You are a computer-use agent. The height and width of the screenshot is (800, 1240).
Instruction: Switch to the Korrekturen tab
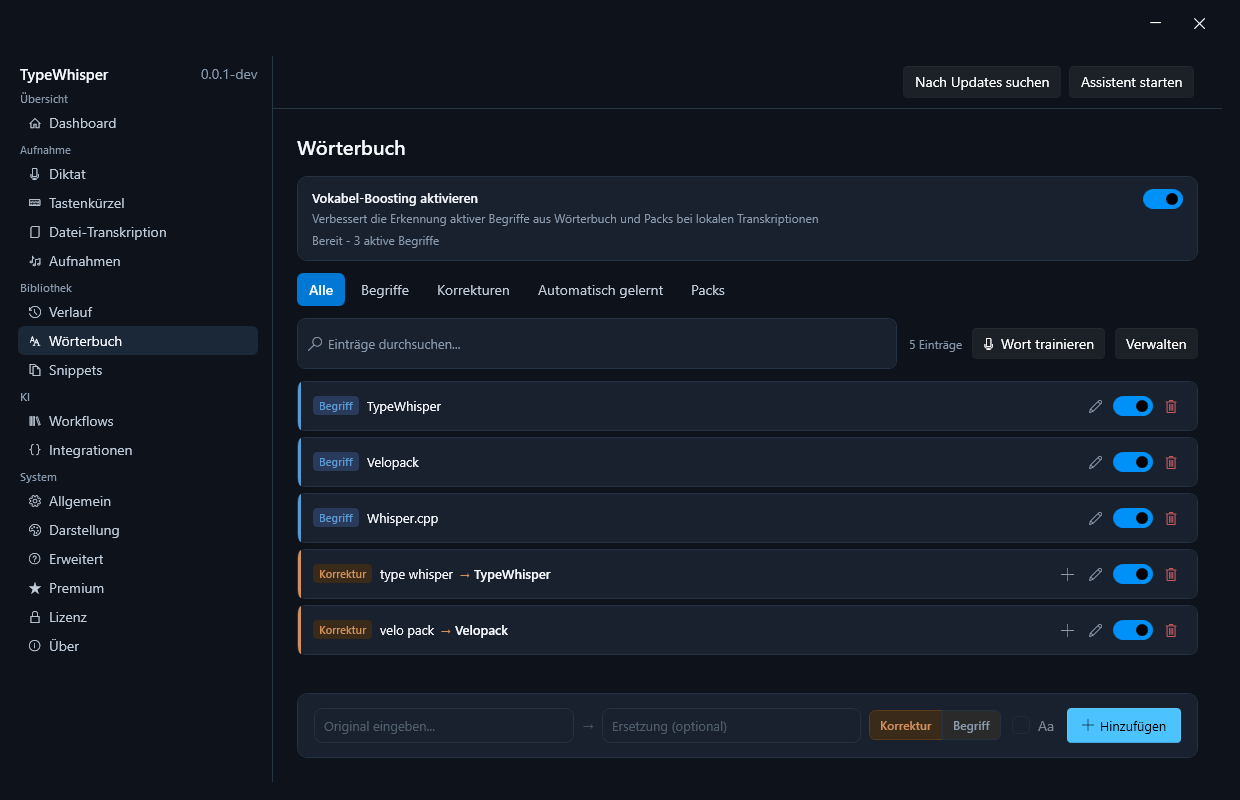pos(473,290)
